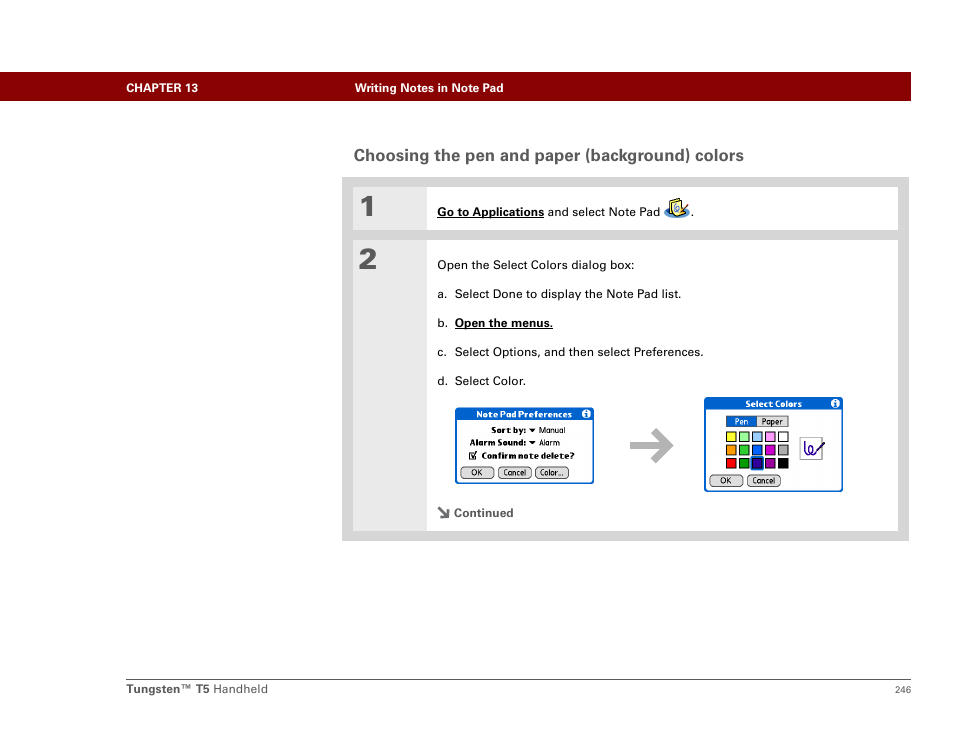This screenshot has height=738, width=954.
Task: Click the 'Note Pad Preferences' dialog title
Action: (x=524, y=414)
